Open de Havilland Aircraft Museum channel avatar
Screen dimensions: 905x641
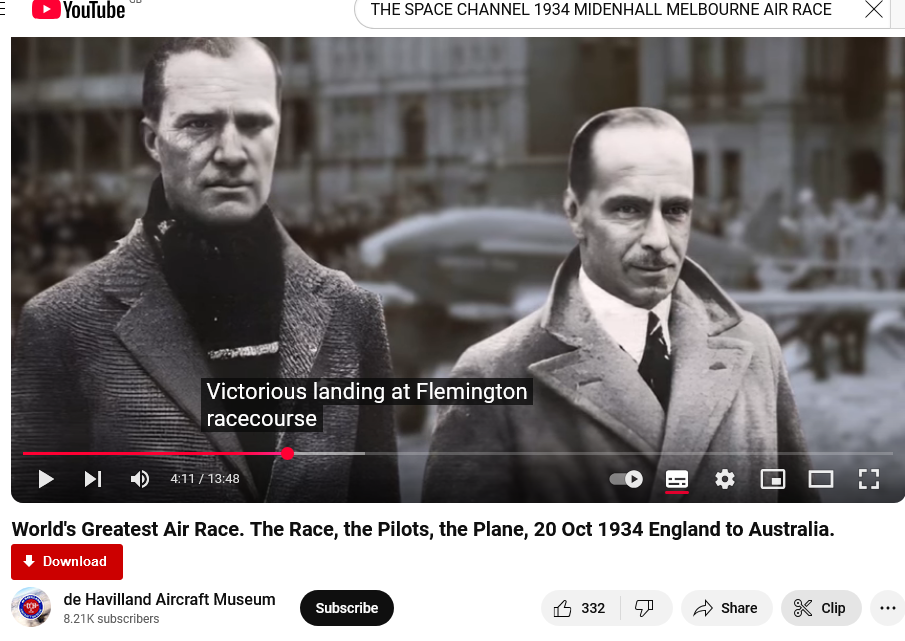[31, 607]
